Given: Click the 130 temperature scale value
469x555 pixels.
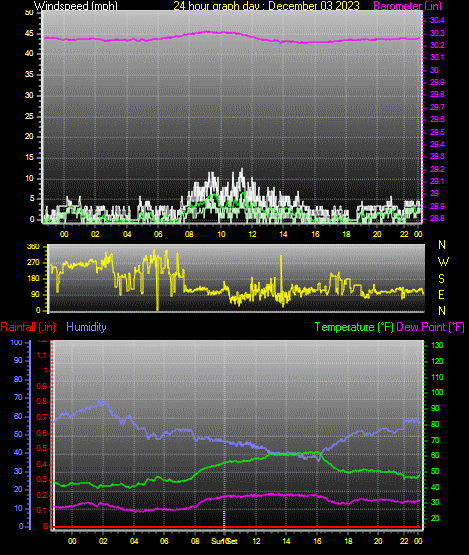Looking at the screenshot, I should pyautogui.click(x=437, y=345).
